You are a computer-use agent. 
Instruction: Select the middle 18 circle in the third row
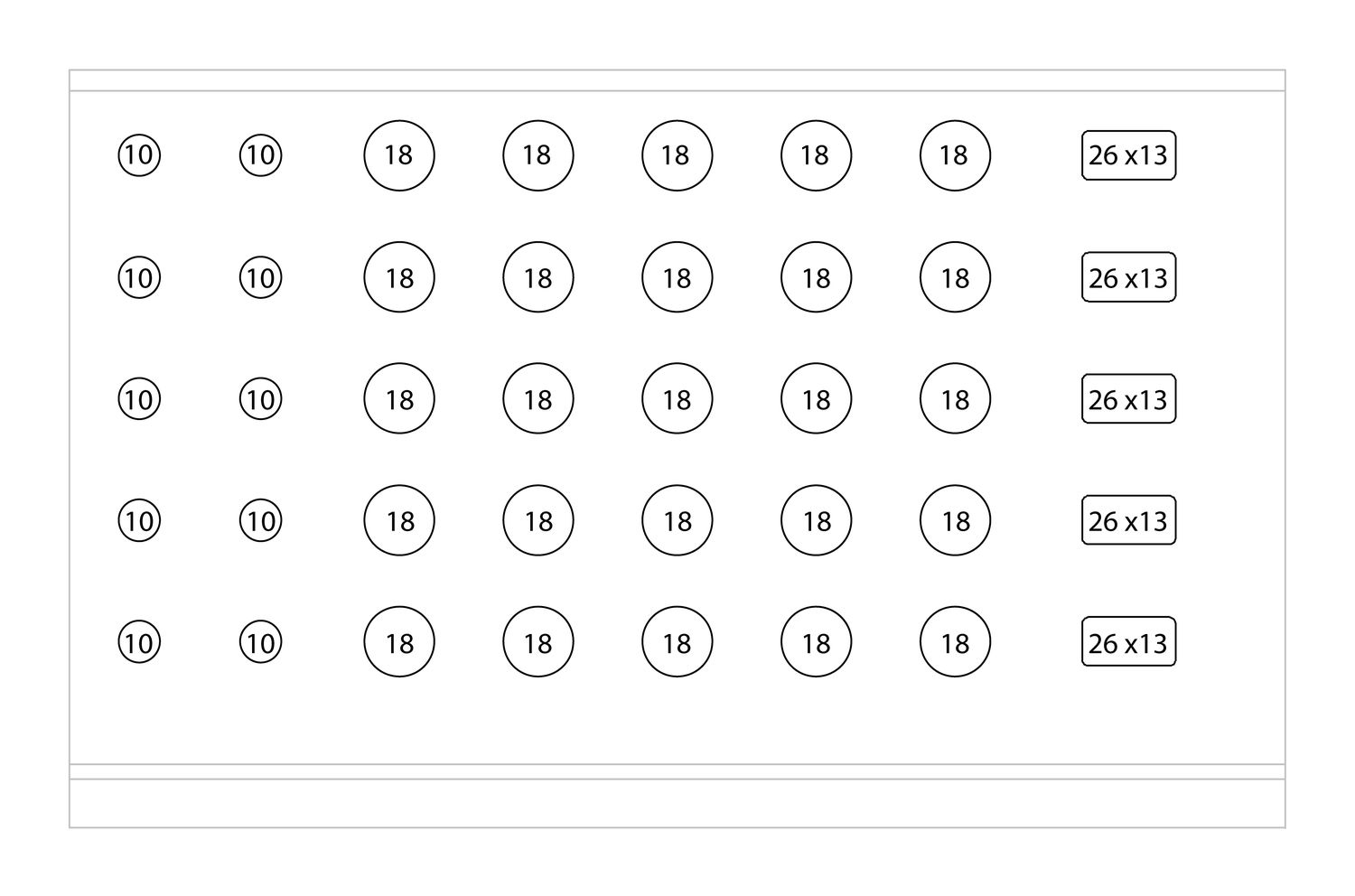point(677,398)
